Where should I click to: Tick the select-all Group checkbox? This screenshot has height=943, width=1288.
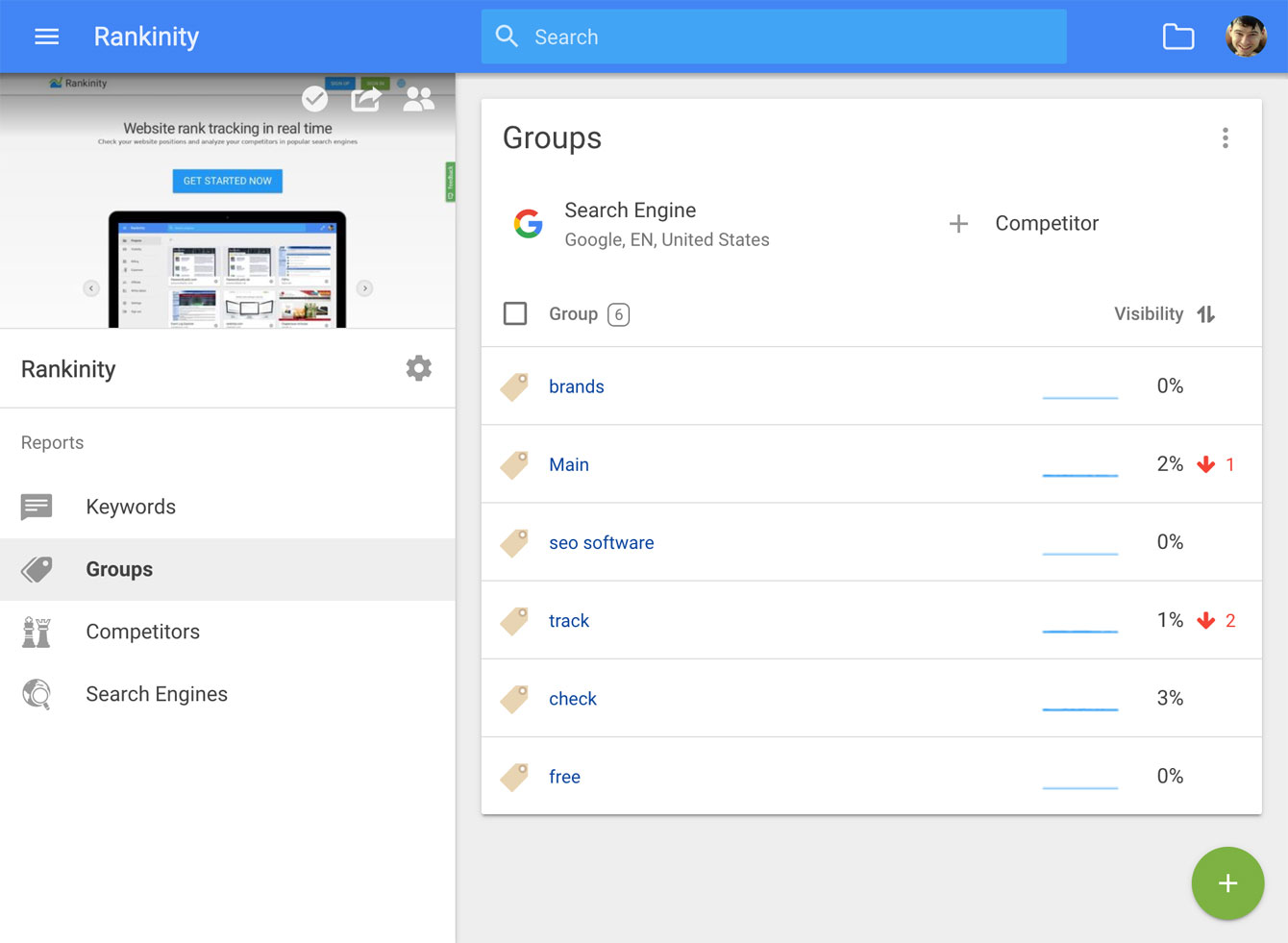[x=515, y=313]
